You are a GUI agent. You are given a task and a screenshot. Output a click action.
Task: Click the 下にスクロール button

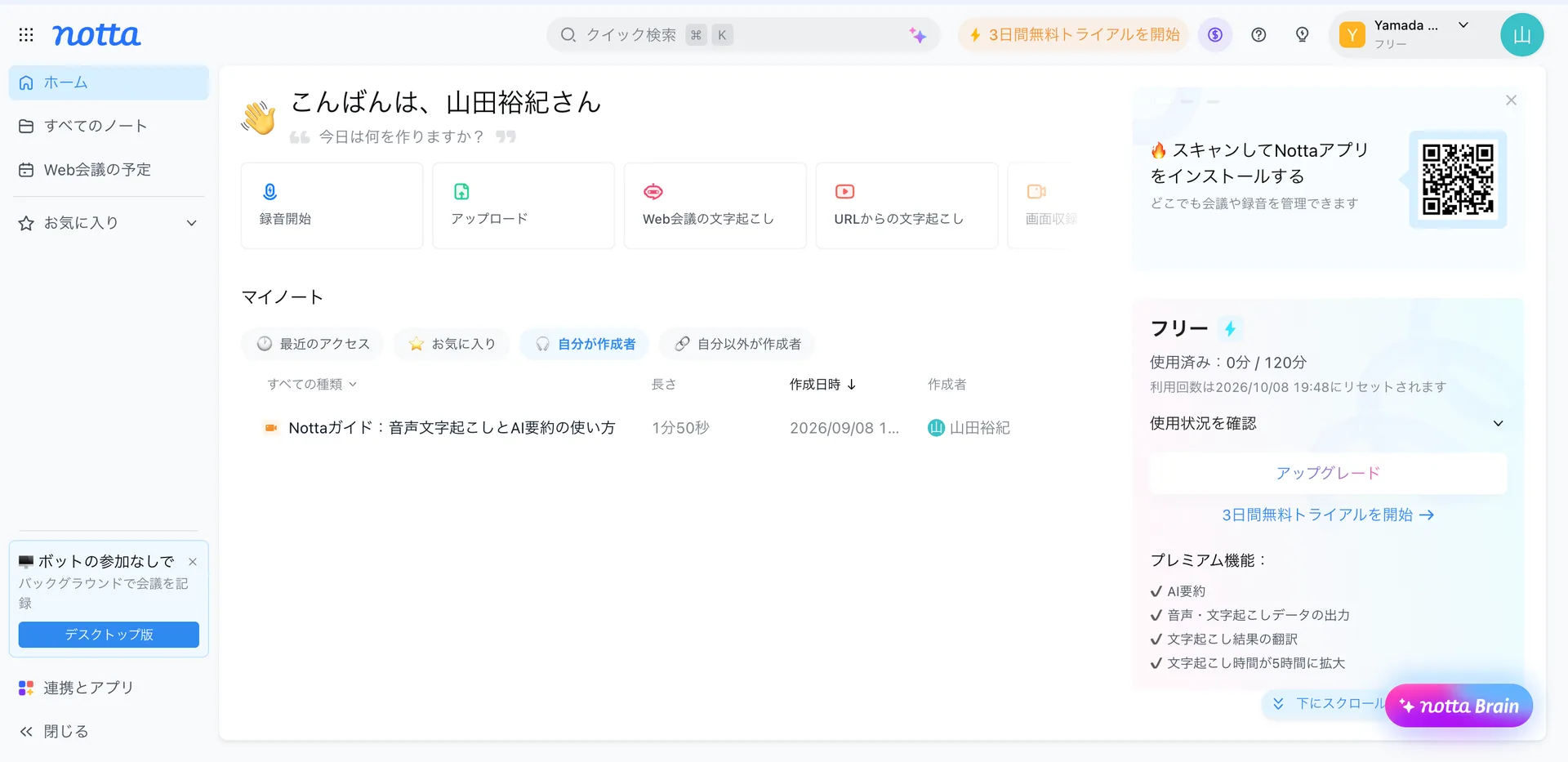(1329, 703)
